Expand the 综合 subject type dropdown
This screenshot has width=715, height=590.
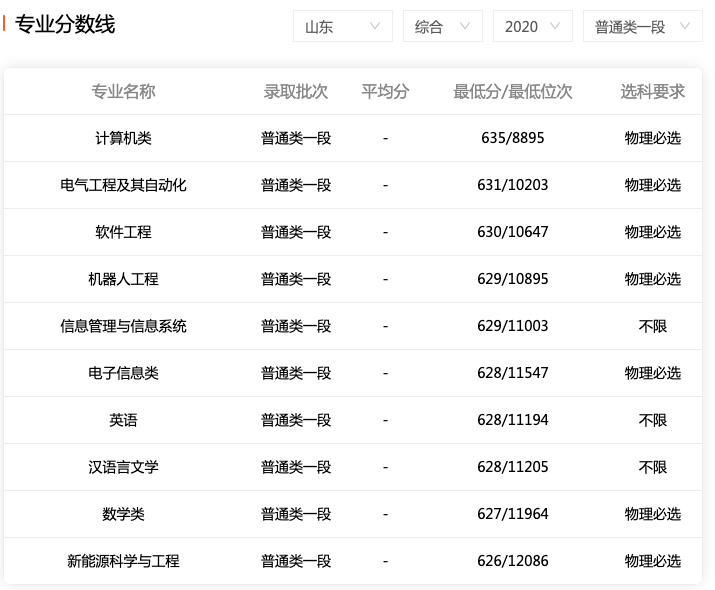click(x=442, y=27)
